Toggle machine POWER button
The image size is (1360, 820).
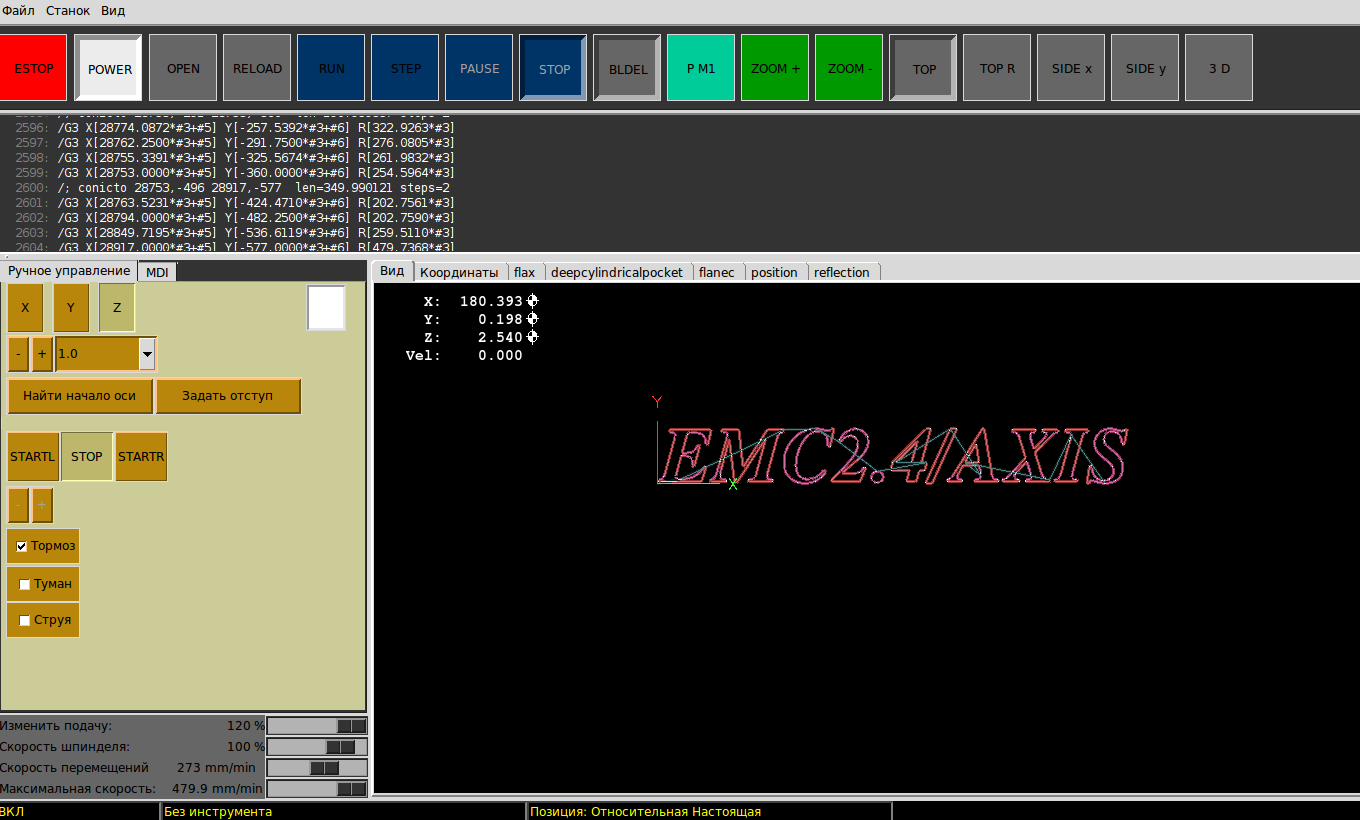109,68
